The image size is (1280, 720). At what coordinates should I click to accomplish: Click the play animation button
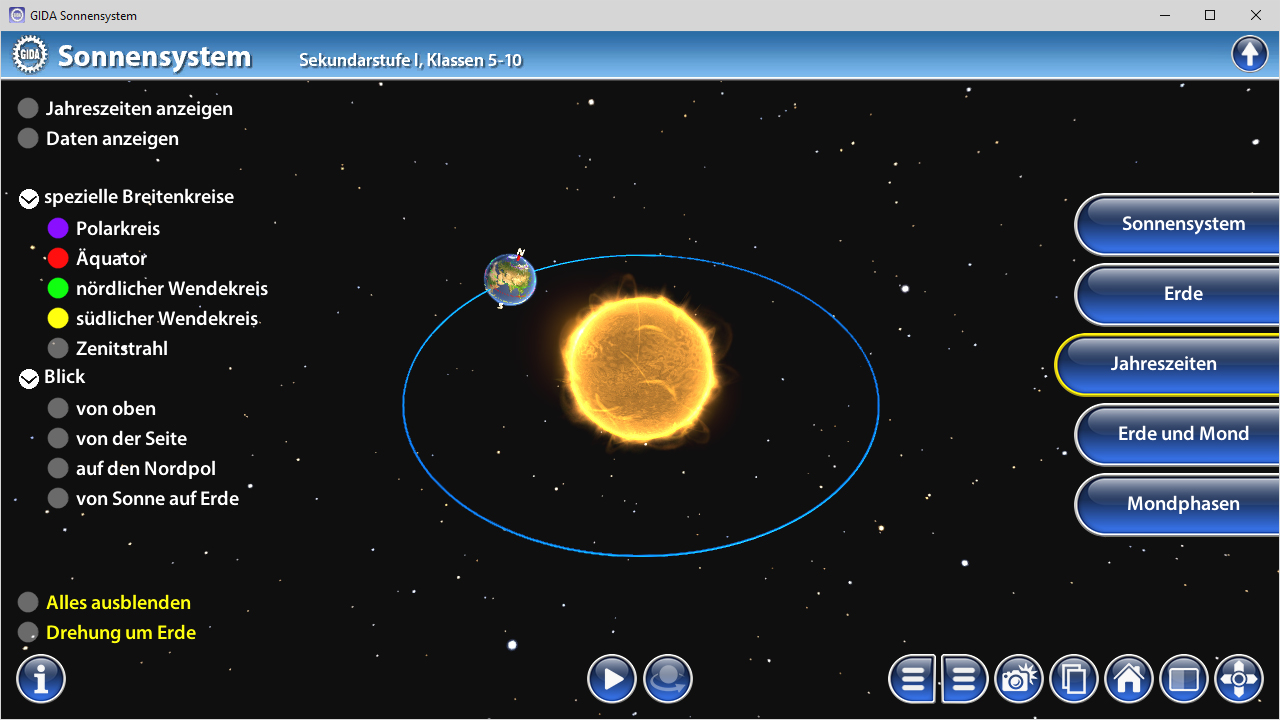(612, 680)
